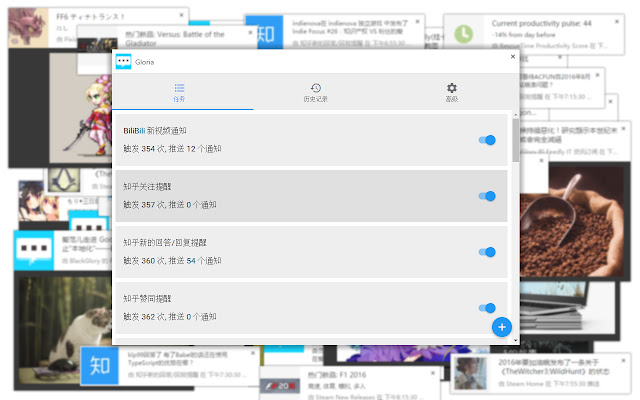The width and height of the screenshot is (640, 400).
Task: Click the stats text 触发 357 次
Action: [x=144, y=204]
